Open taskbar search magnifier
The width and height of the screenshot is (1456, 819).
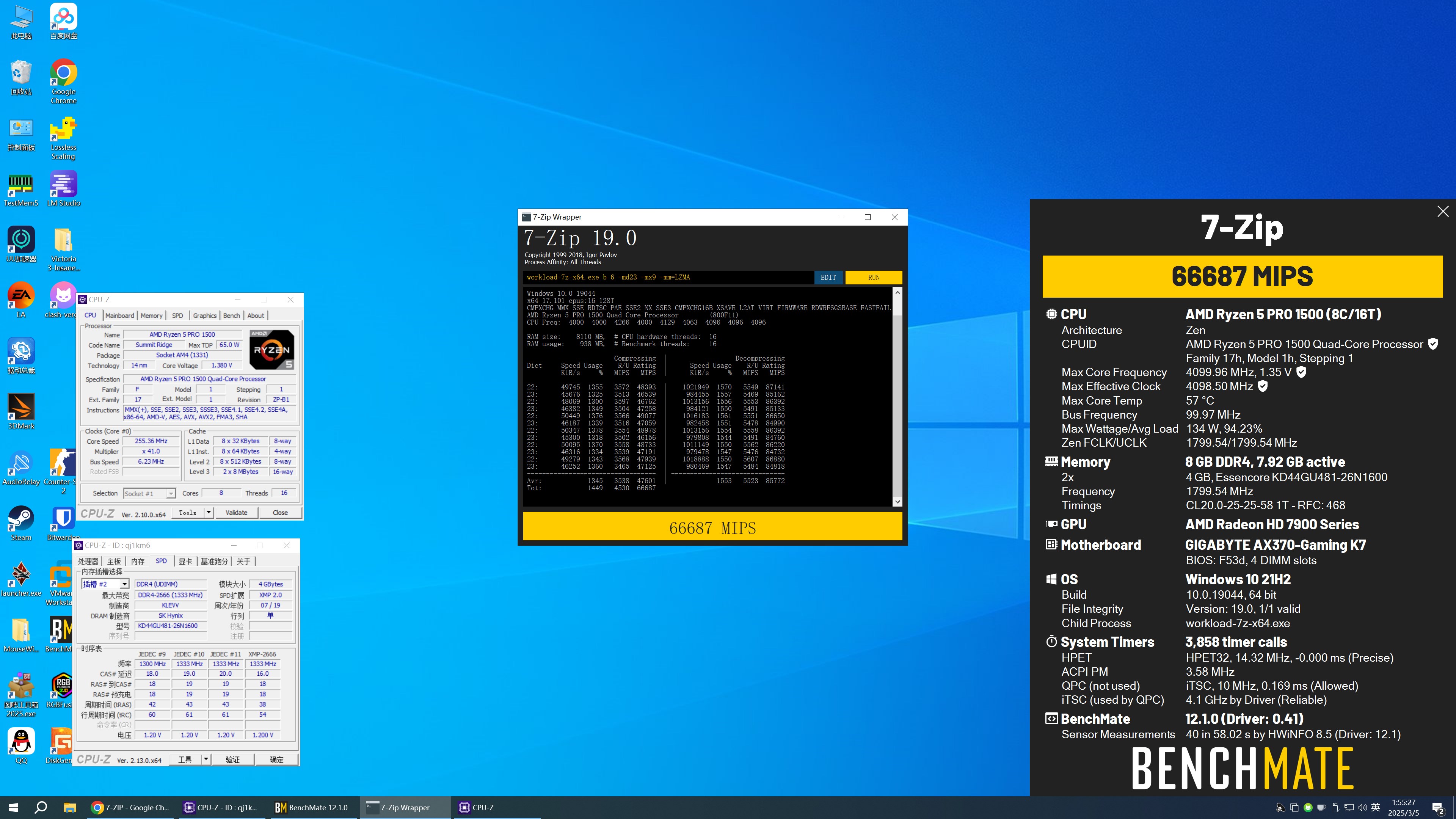pos(41,808)
